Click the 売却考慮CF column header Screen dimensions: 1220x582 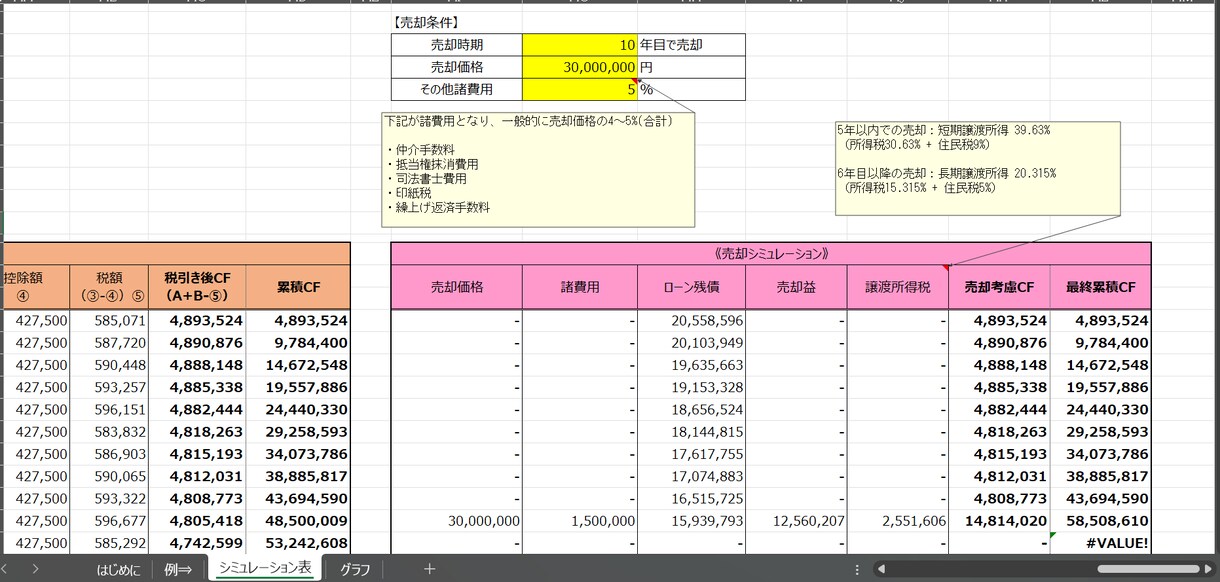pyautogui.click(x=999, y=287)
